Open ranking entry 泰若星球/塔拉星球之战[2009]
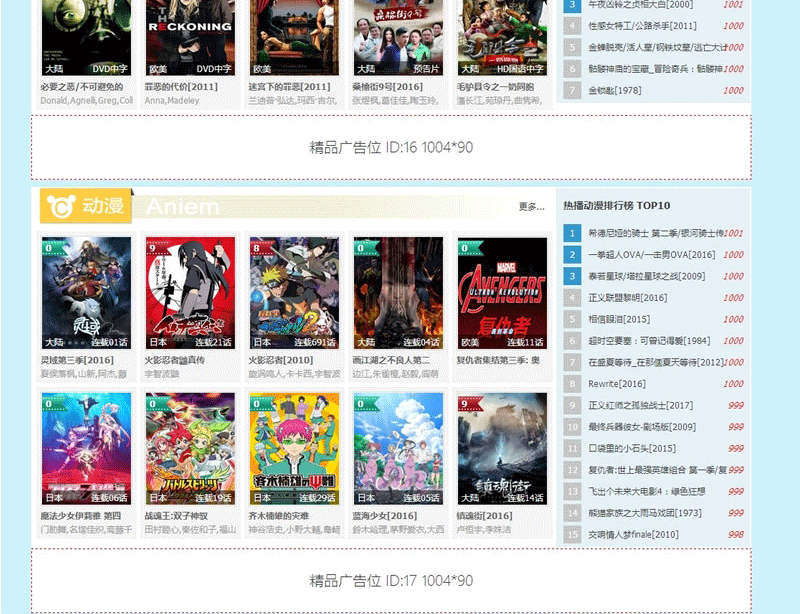800x614 pixels. pos(647,276)
